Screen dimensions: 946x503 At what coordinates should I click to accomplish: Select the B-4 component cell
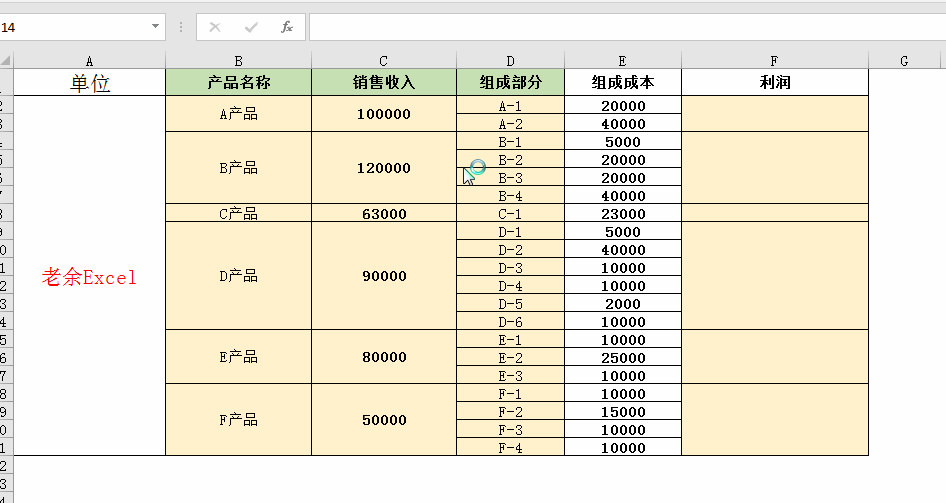(x=510, y=195)
